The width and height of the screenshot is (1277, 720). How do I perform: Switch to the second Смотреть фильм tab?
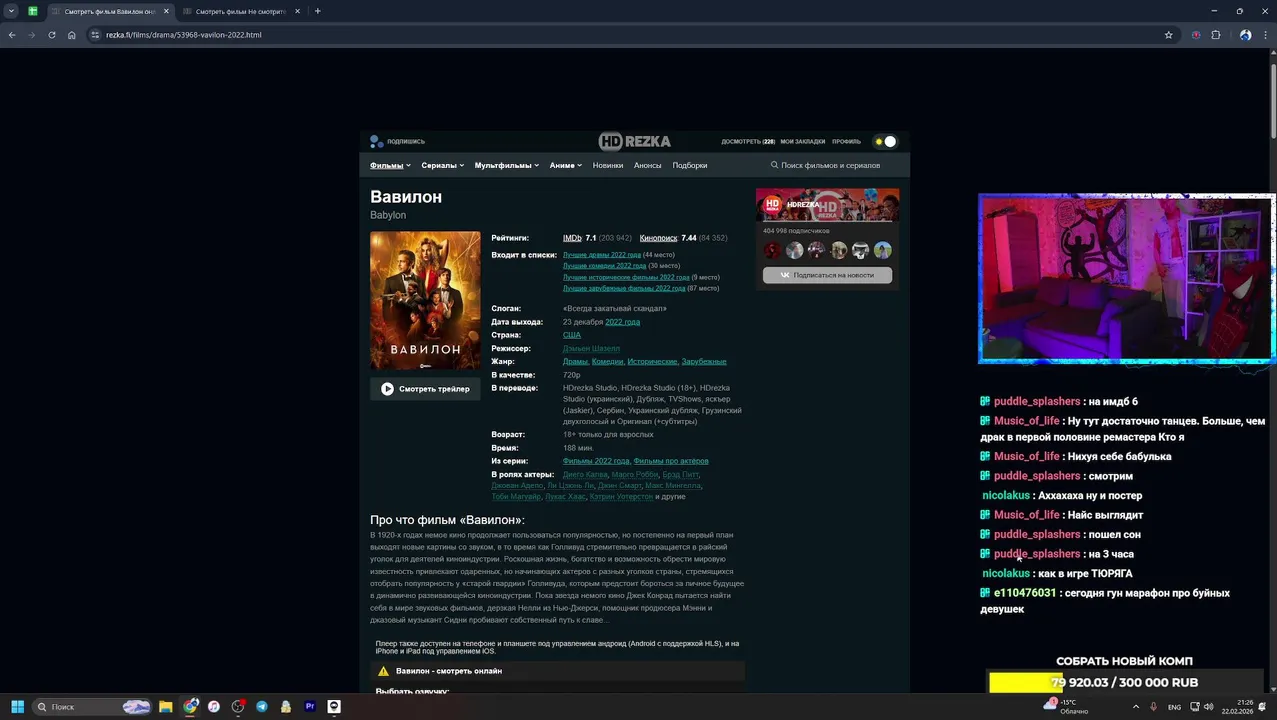click(240, 11)
